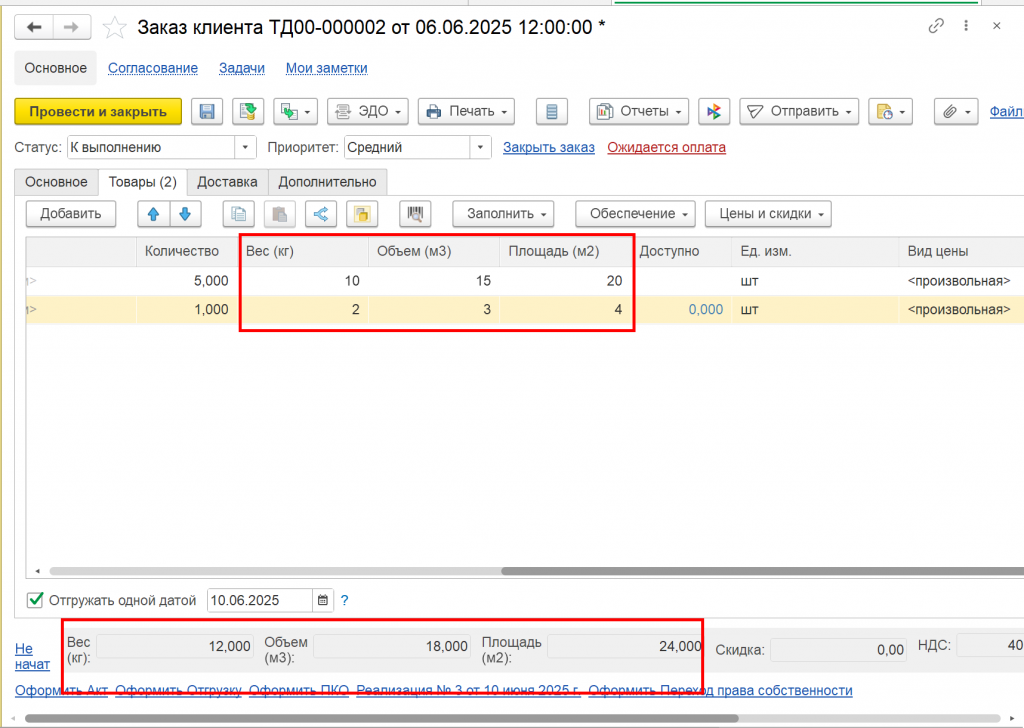Open the Отправить dropdown

799,112
